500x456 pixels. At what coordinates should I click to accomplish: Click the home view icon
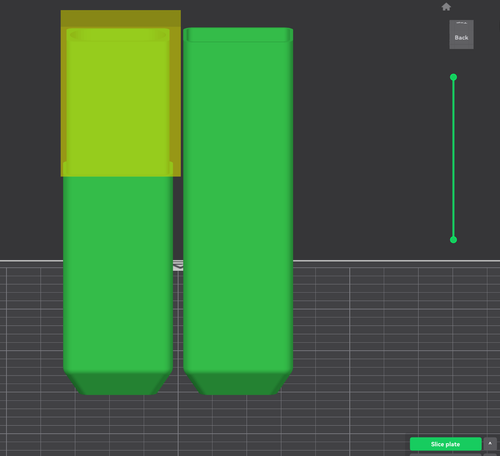coord(446,7)
